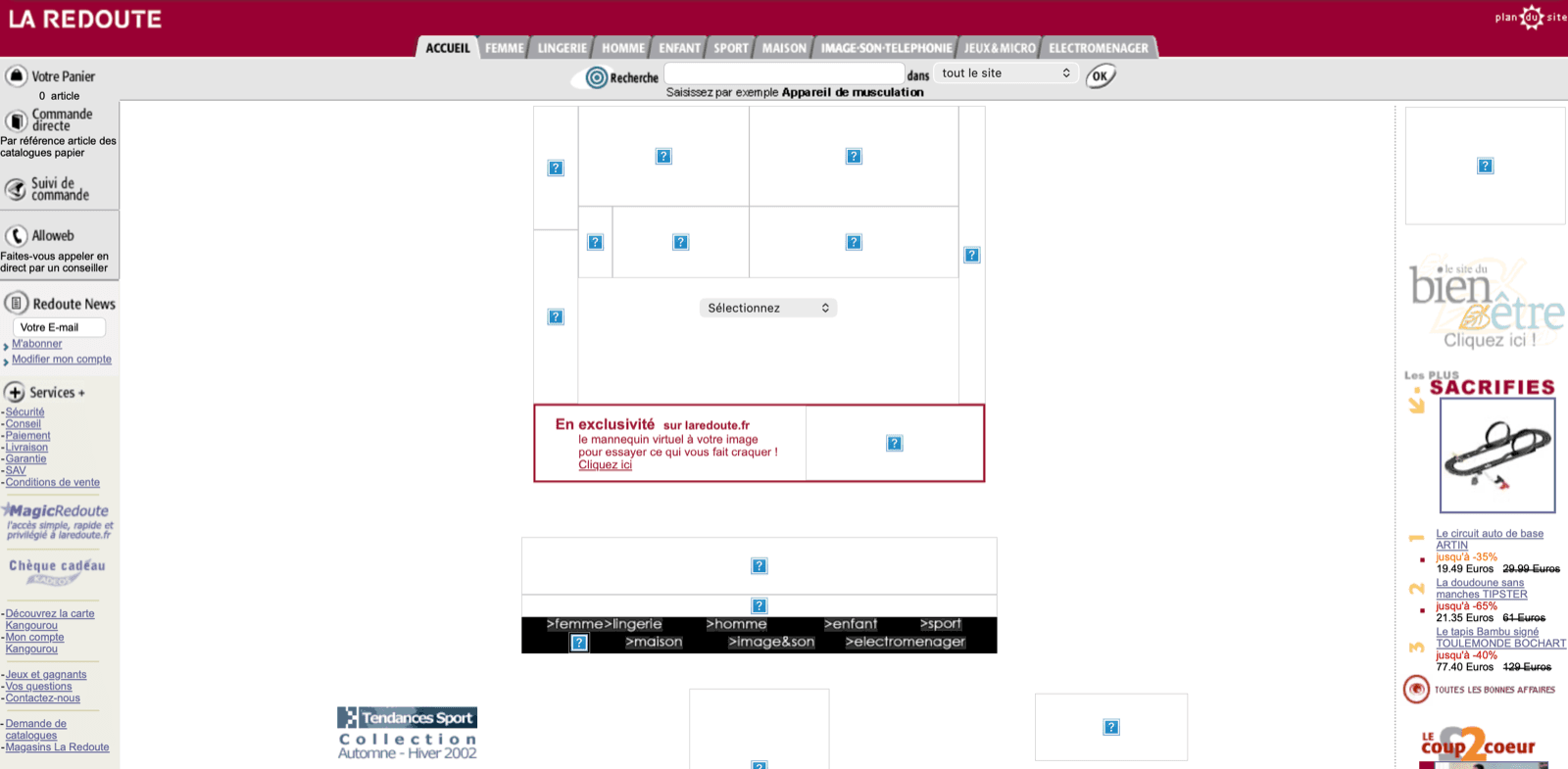Open the Sélectionnez dropdown
This screenshot has width=1568, height=769.
coord(768,308)
